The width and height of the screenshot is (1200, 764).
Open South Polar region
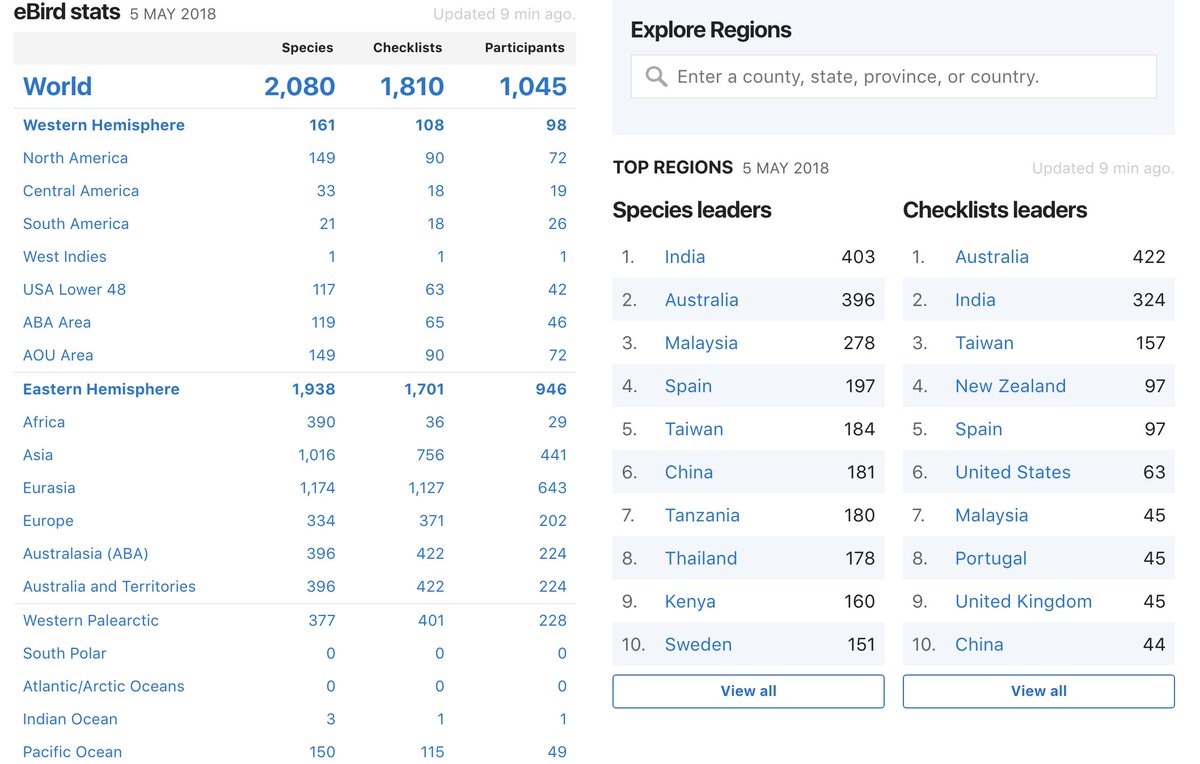65,653
